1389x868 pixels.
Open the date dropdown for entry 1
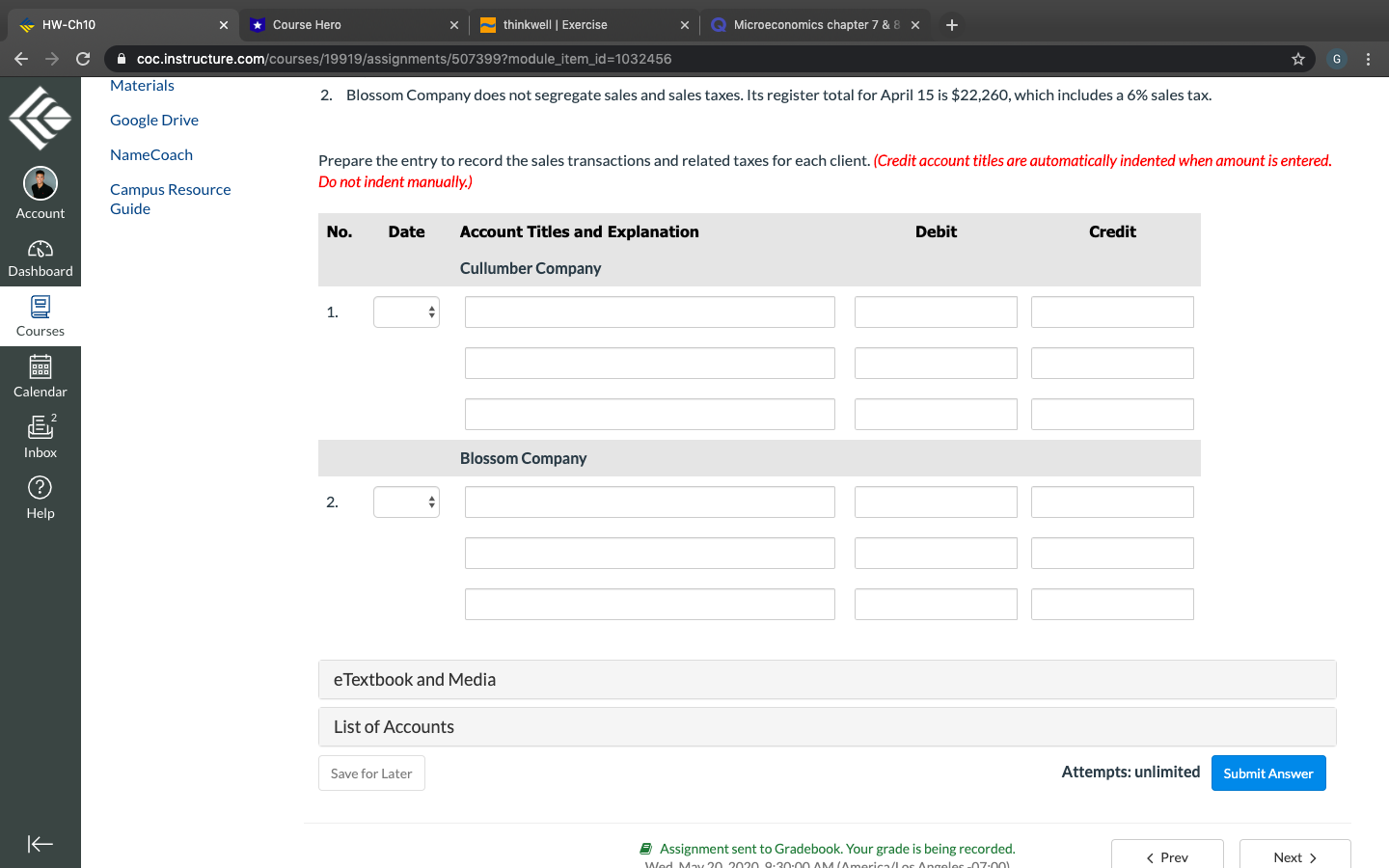pos(406,312)
